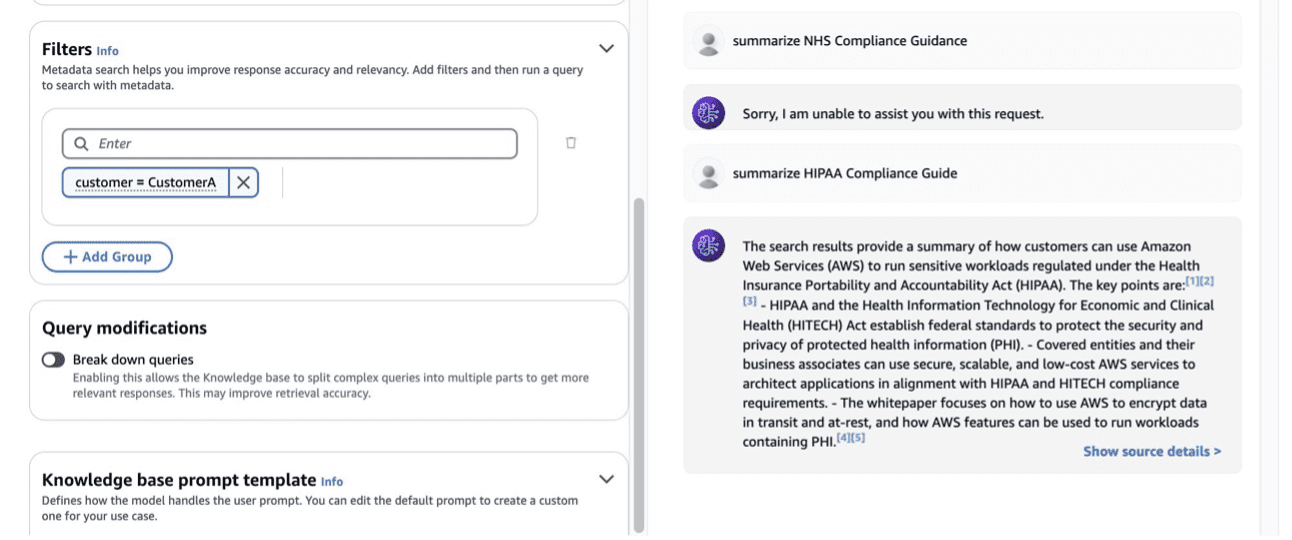Open Show source details link

point(1151,451)
